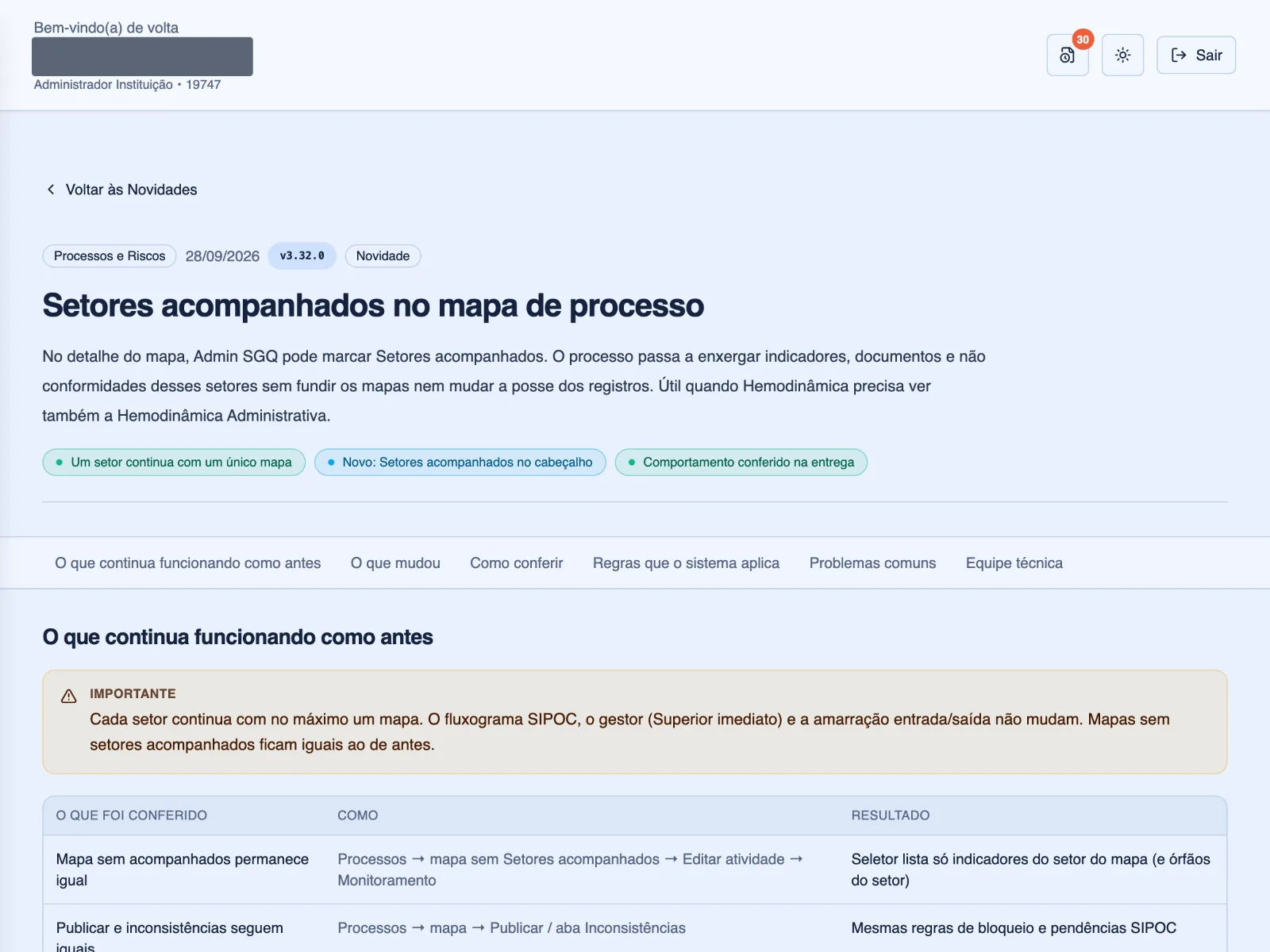Click the v3.32.0 version badge
The height and width of the screenshot is (952, 1270).
click(x=302, y=256)
